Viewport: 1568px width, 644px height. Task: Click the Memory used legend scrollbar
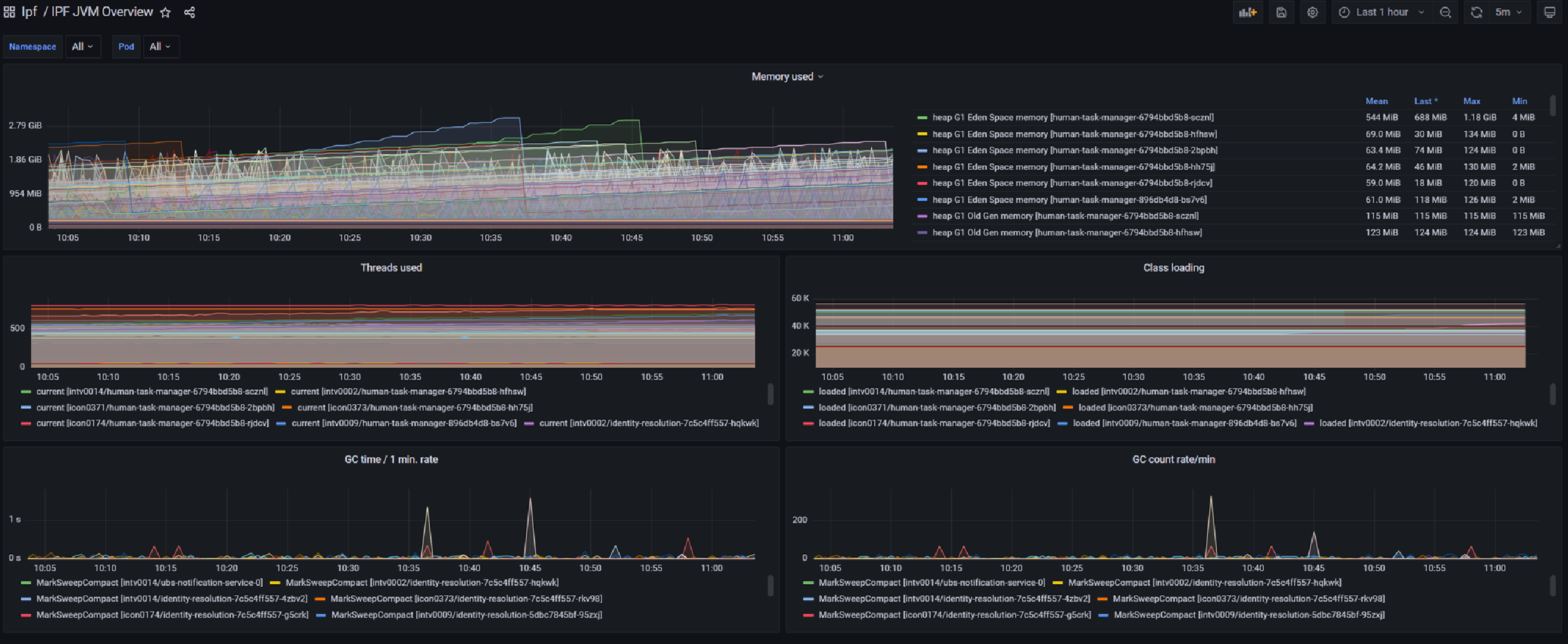point(1553,105)
